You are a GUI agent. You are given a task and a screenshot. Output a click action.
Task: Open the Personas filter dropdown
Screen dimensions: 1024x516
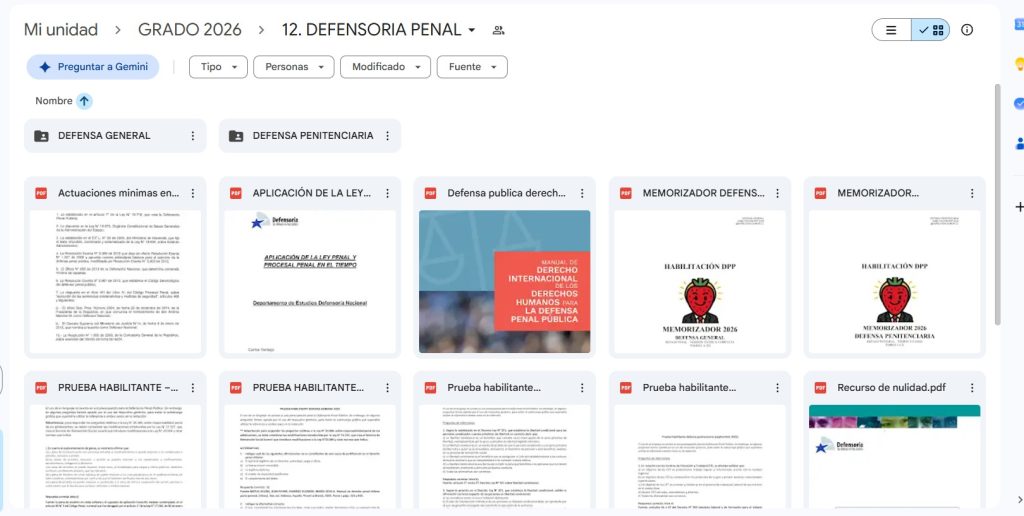click(294, 67)
